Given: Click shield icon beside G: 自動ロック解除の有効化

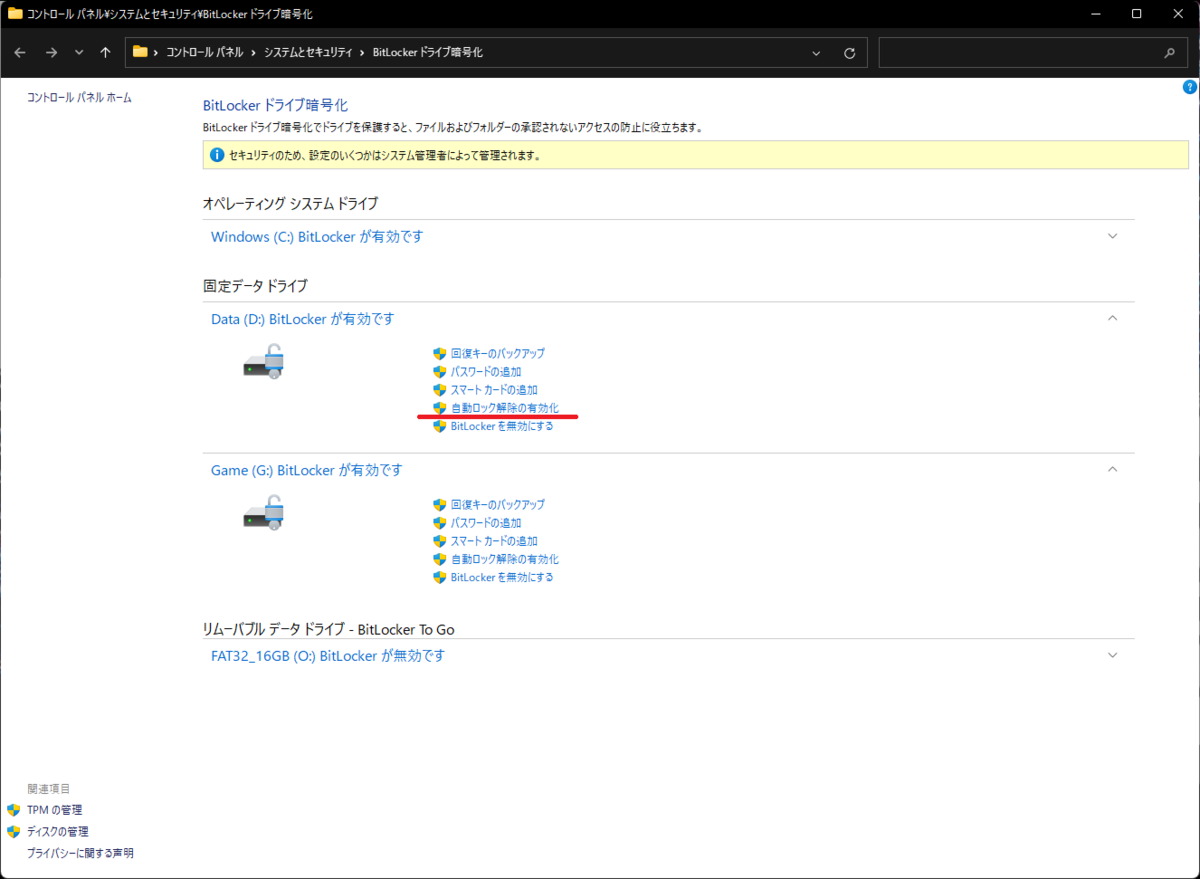Looking at the screenshot, I should pyautogui.click(x=439, y=559).
